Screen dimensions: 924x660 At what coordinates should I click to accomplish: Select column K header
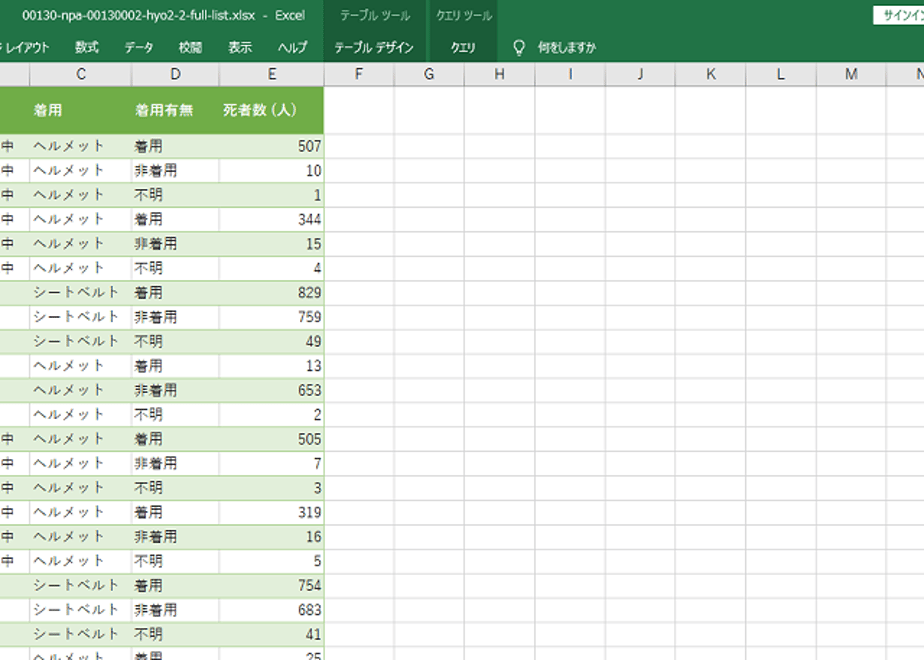point(711,74)
